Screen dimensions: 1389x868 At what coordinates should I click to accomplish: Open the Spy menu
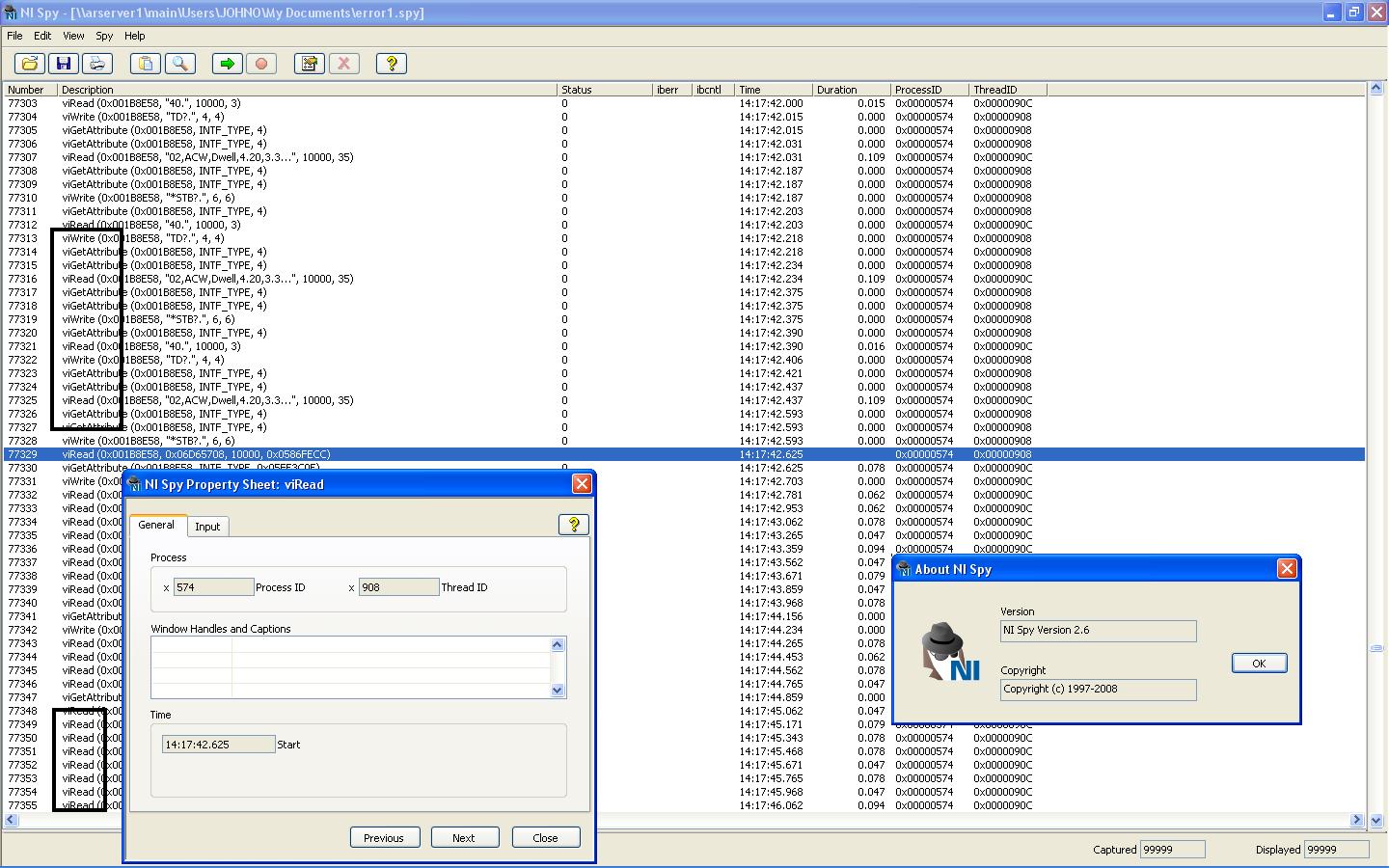click(104, 36)
